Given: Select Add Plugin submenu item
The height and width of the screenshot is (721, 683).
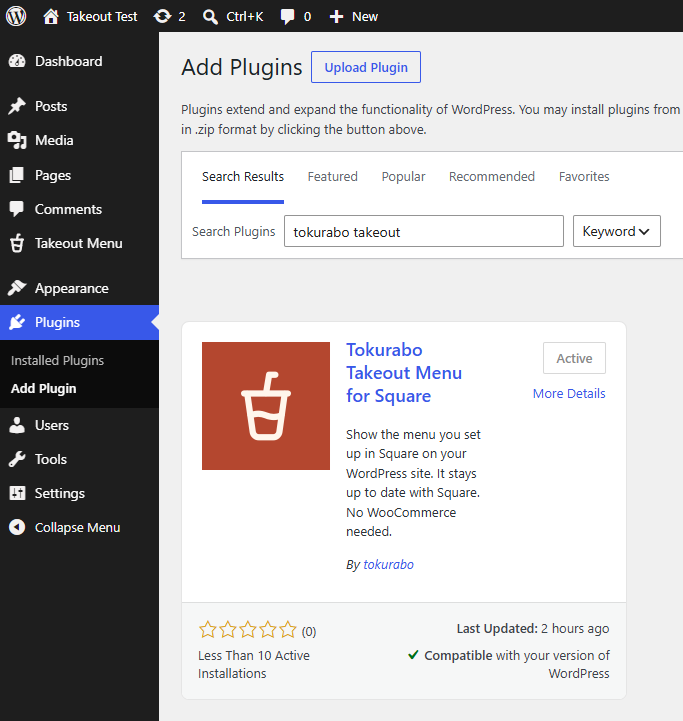Looking at the screenshot, I should coord(44,389).
